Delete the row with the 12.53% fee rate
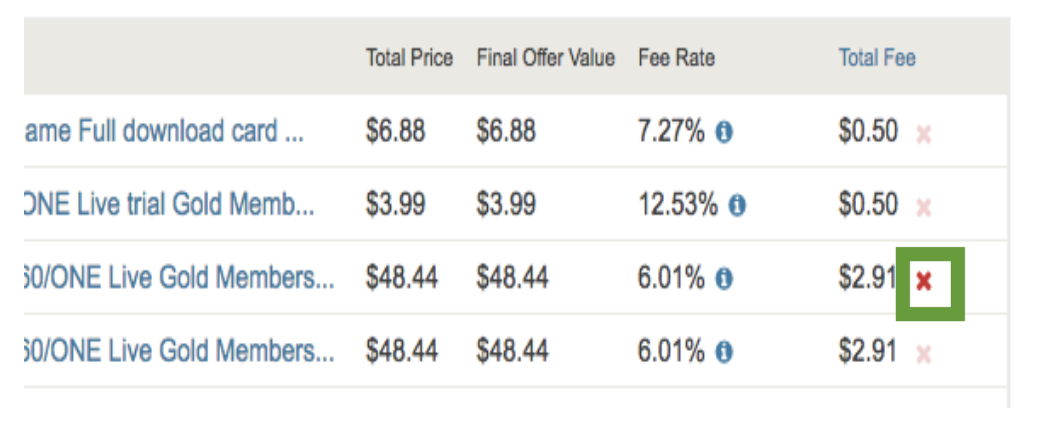 (923, 208)
